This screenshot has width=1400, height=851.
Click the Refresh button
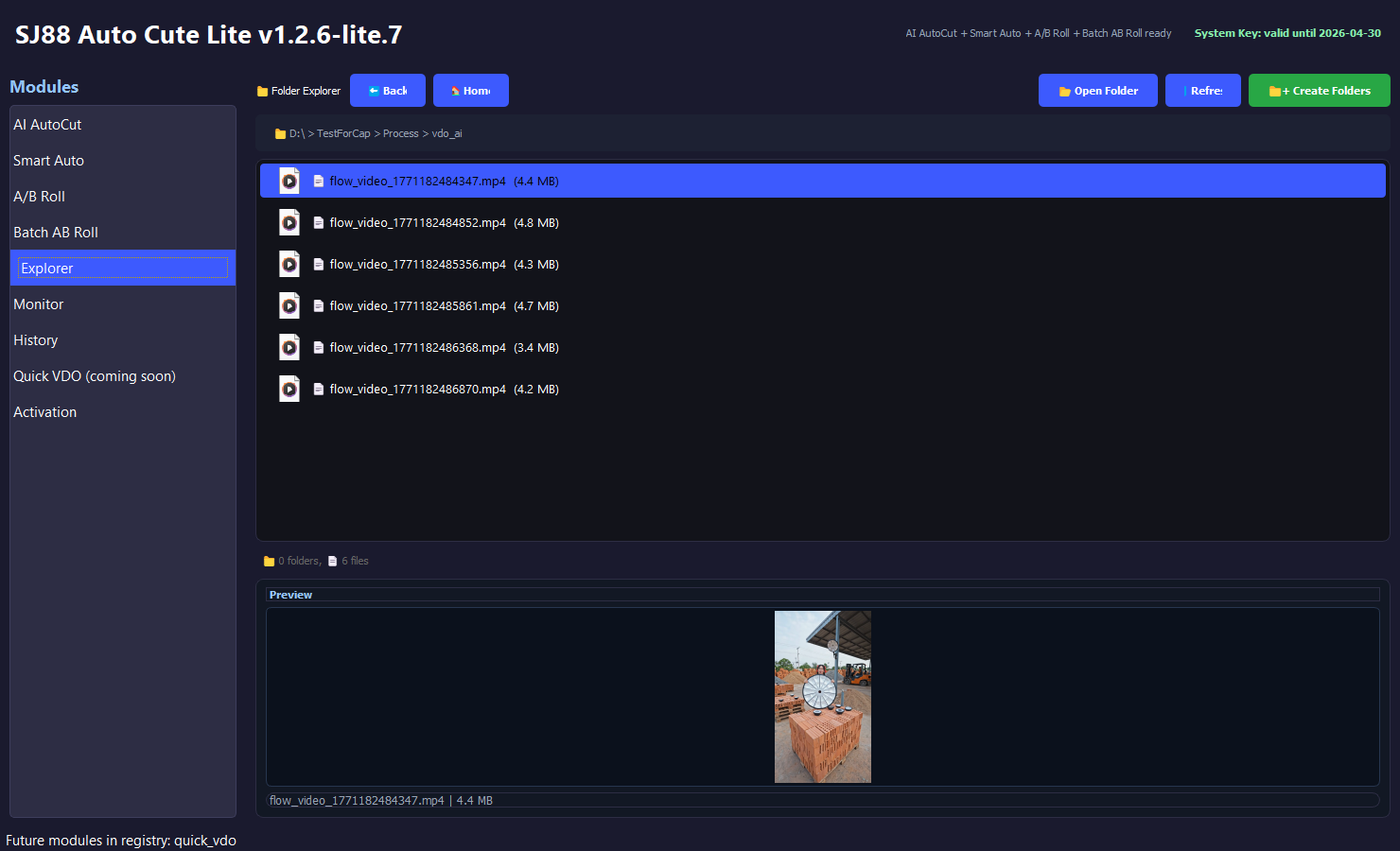click(x=1202, y=90)
